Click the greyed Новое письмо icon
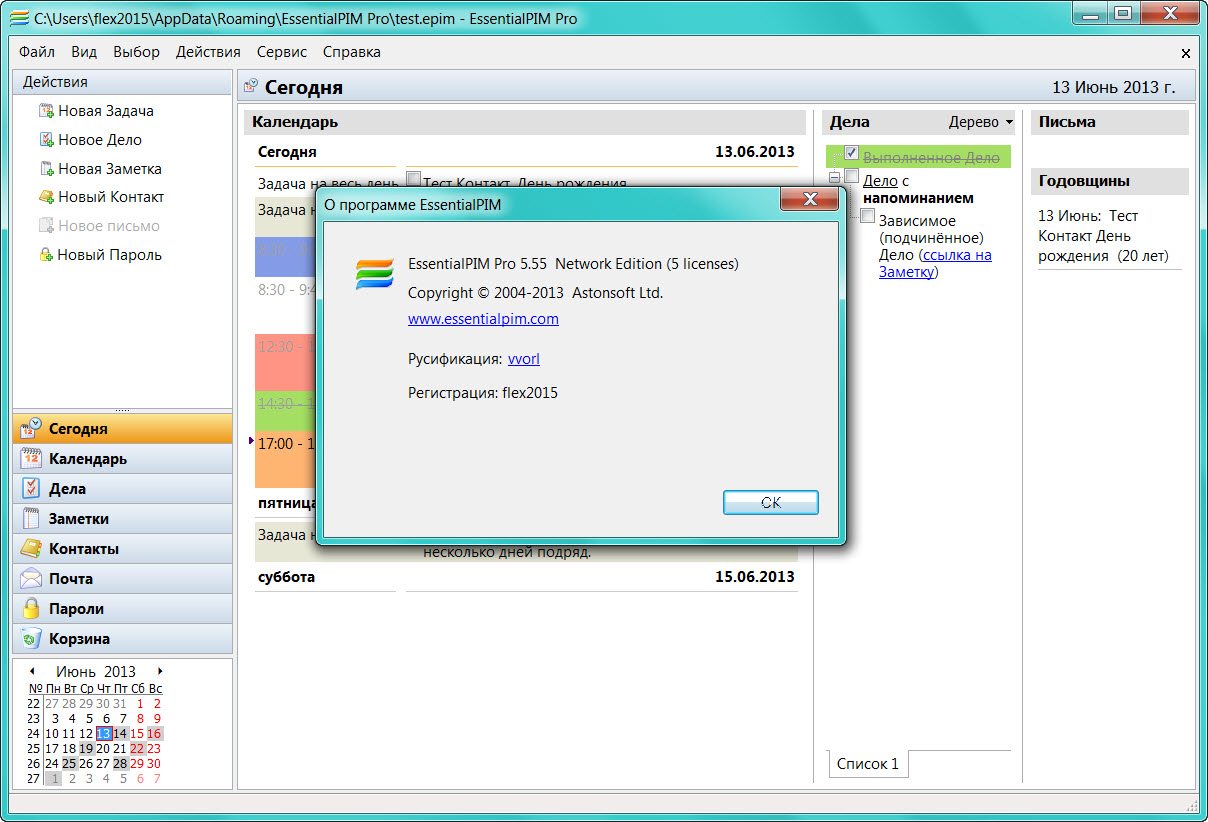The width and height of the screenshot is (1208, 822). [46, 226]
